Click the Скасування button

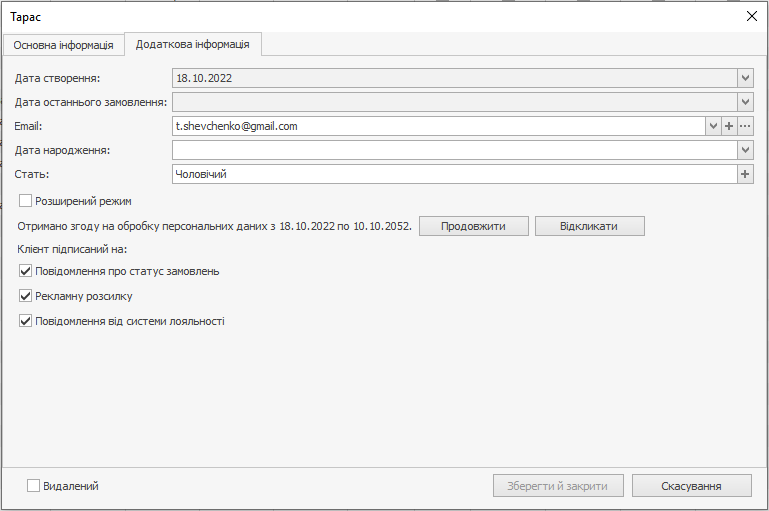pos(691,486)
